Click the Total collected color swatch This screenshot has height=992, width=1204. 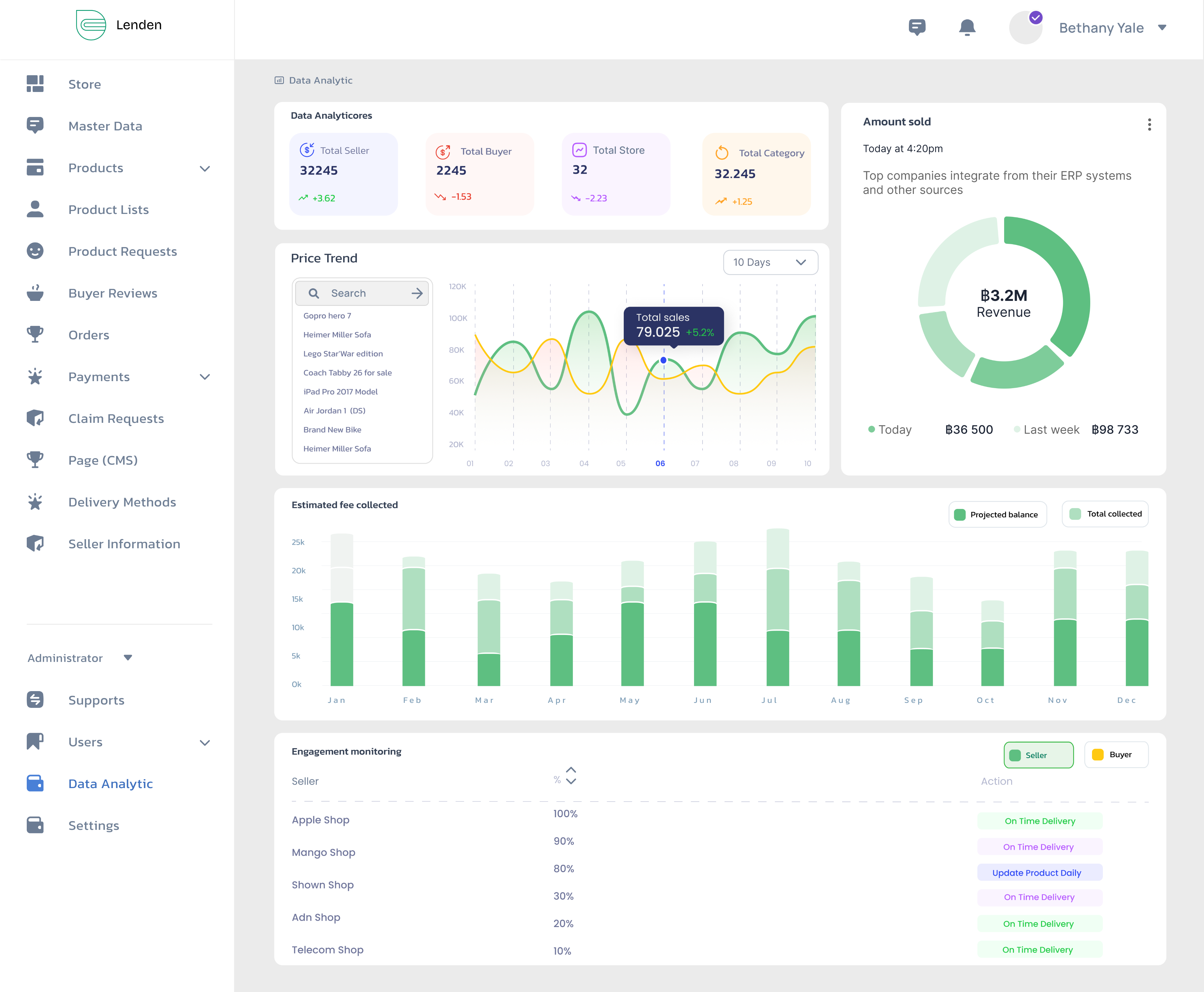tap(1075, 514)
